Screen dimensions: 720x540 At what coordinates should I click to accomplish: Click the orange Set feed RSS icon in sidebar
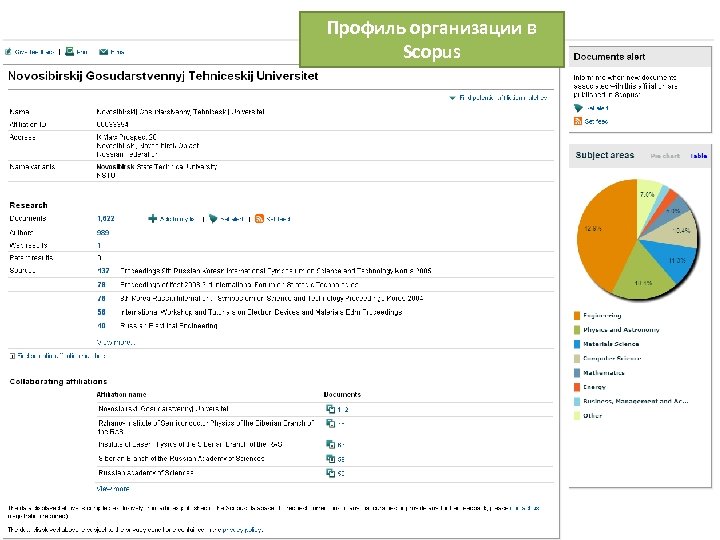(578, 121)
